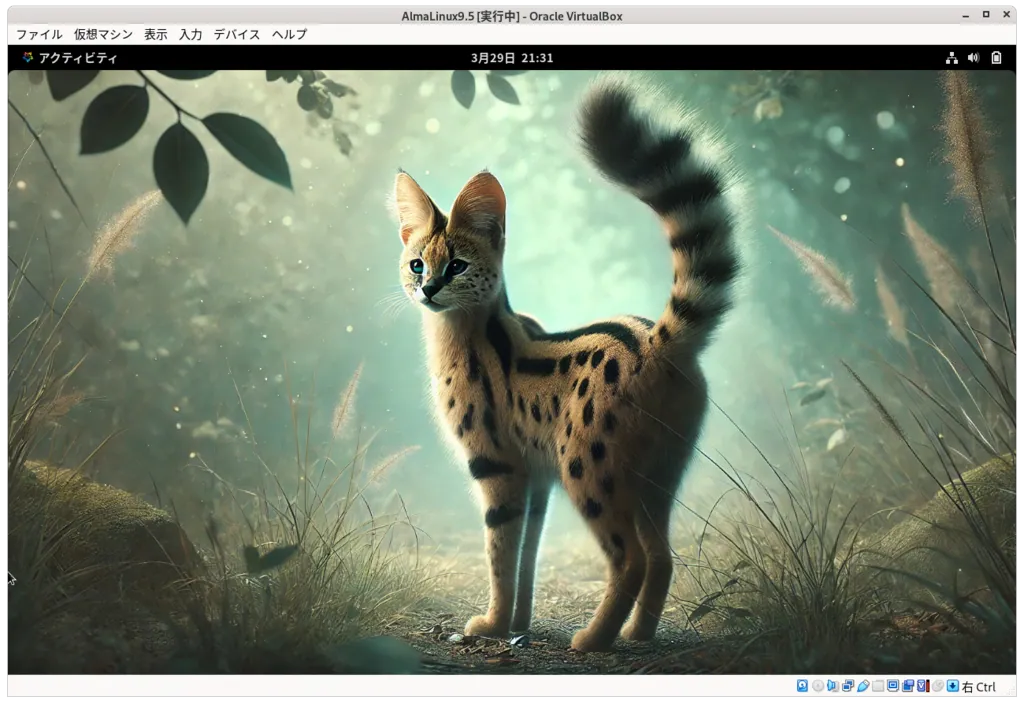Click the display status icon
Image resolution: width=1024 pixels, height=704 pixels.
[893, 687]
